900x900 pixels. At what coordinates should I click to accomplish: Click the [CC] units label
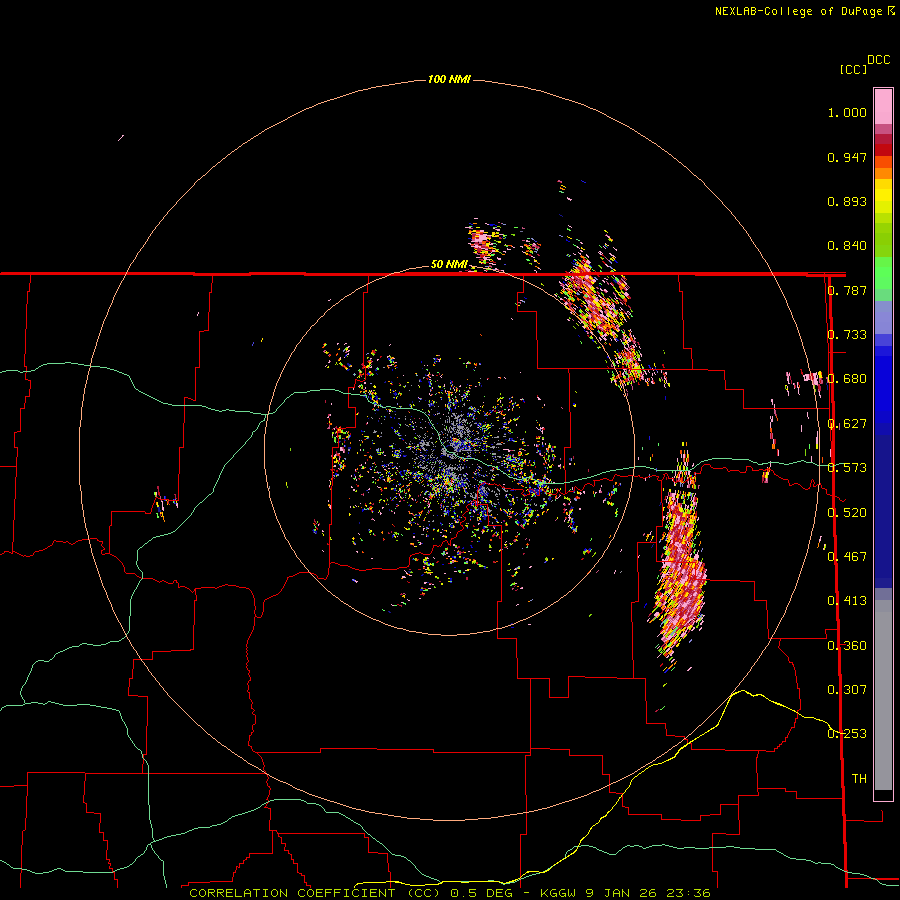point(853,69)
